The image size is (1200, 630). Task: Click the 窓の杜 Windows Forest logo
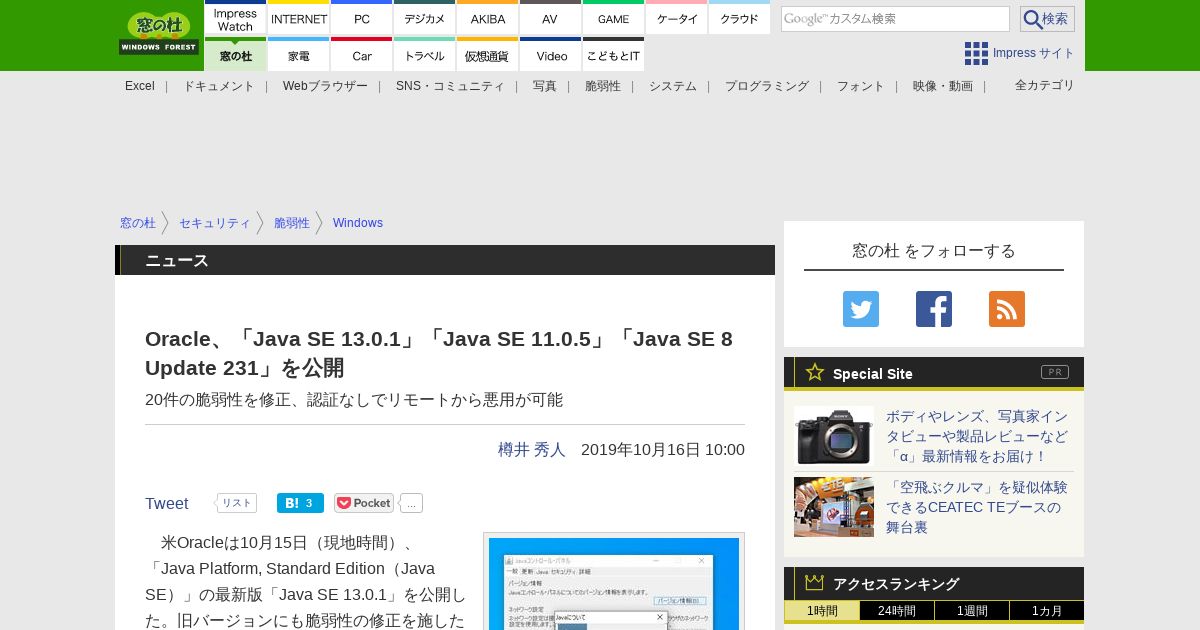[159, 33]
